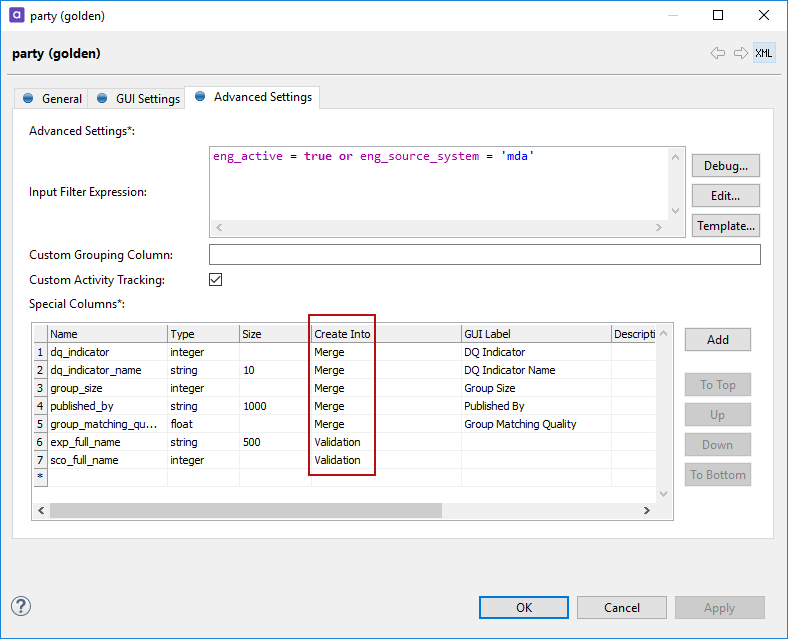Click the Cancel button

point(621,607)
